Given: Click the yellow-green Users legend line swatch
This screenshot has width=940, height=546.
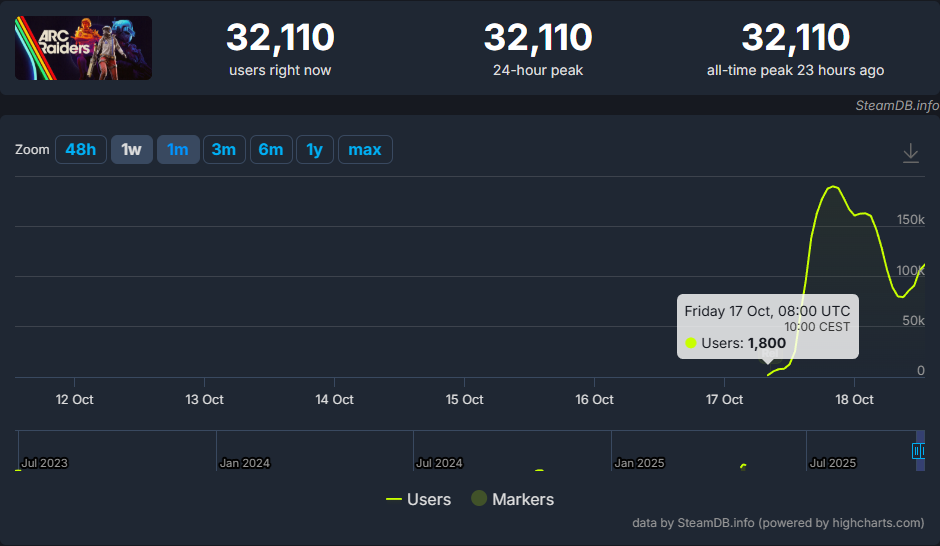Looking at the screenshot, I should (x=394, y=499).
